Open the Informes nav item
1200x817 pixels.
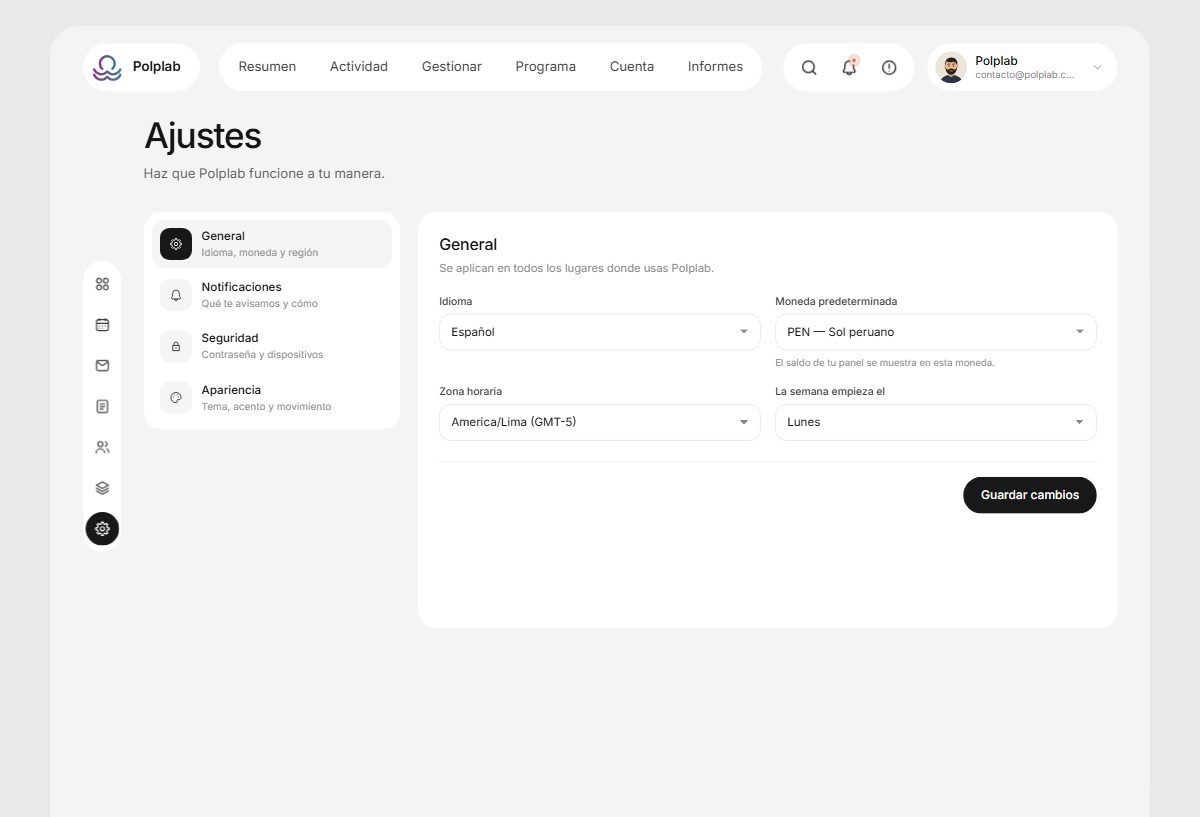point(715,67)
